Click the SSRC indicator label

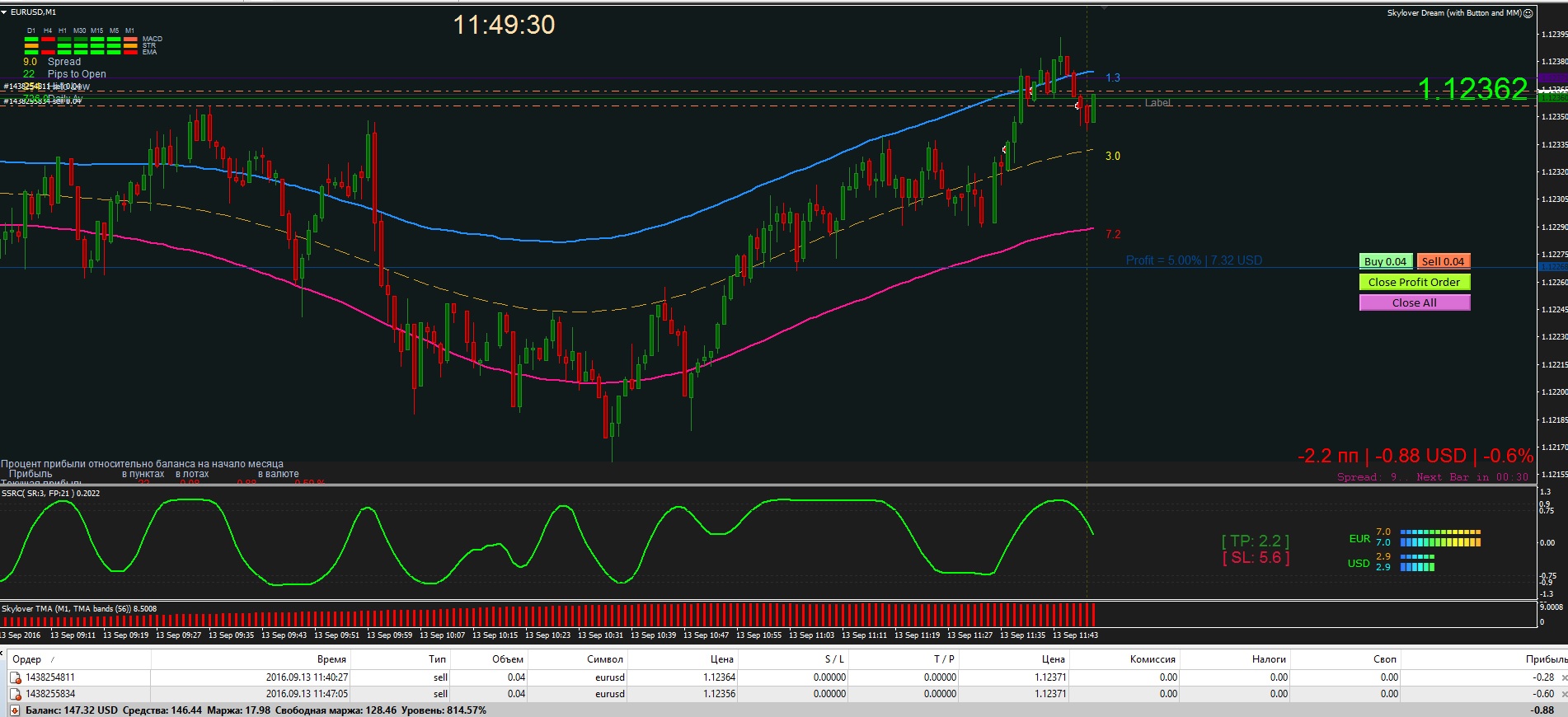tap(51, 494)
